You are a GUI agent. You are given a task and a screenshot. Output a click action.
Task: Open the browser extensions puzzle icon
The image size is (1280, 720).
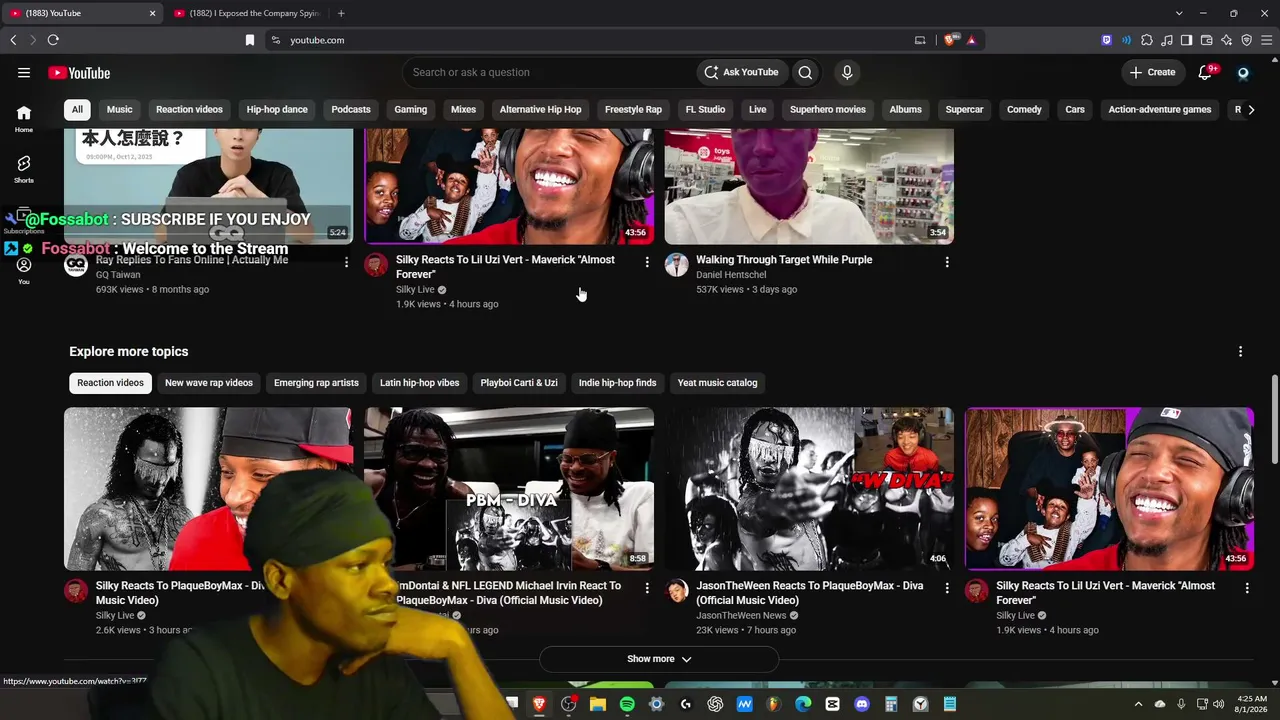click(1147, 40)
